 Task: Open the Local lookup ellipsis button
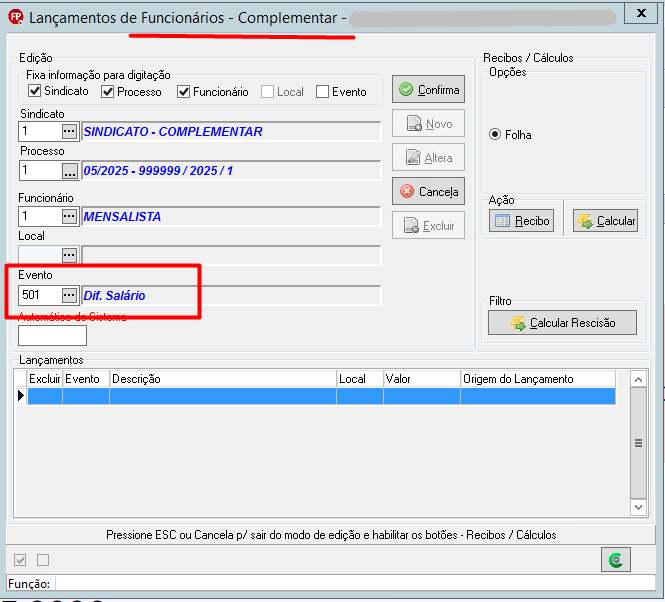69,255
